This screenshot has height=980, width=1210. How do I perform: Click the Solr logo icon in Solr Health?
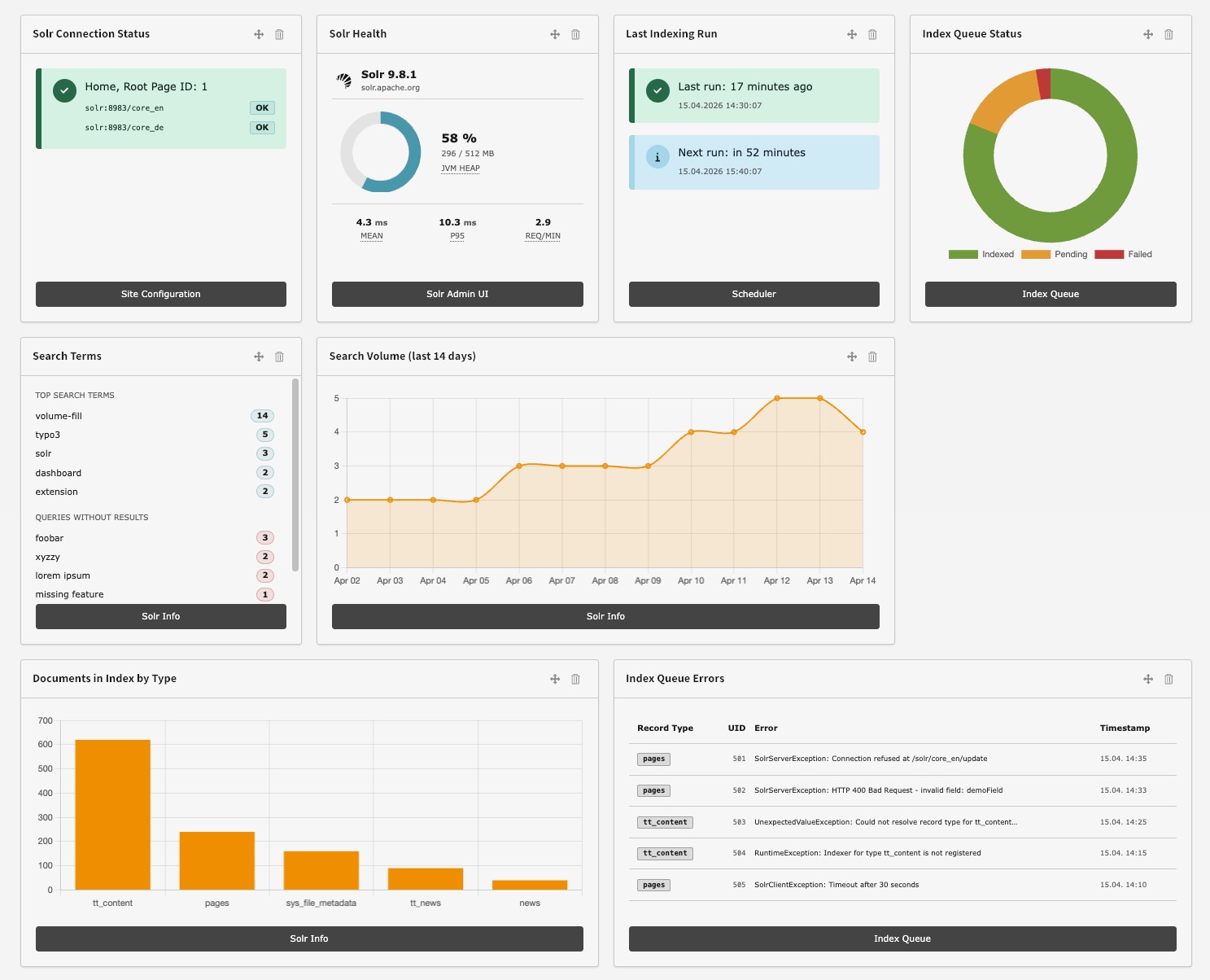coord(344,80)
